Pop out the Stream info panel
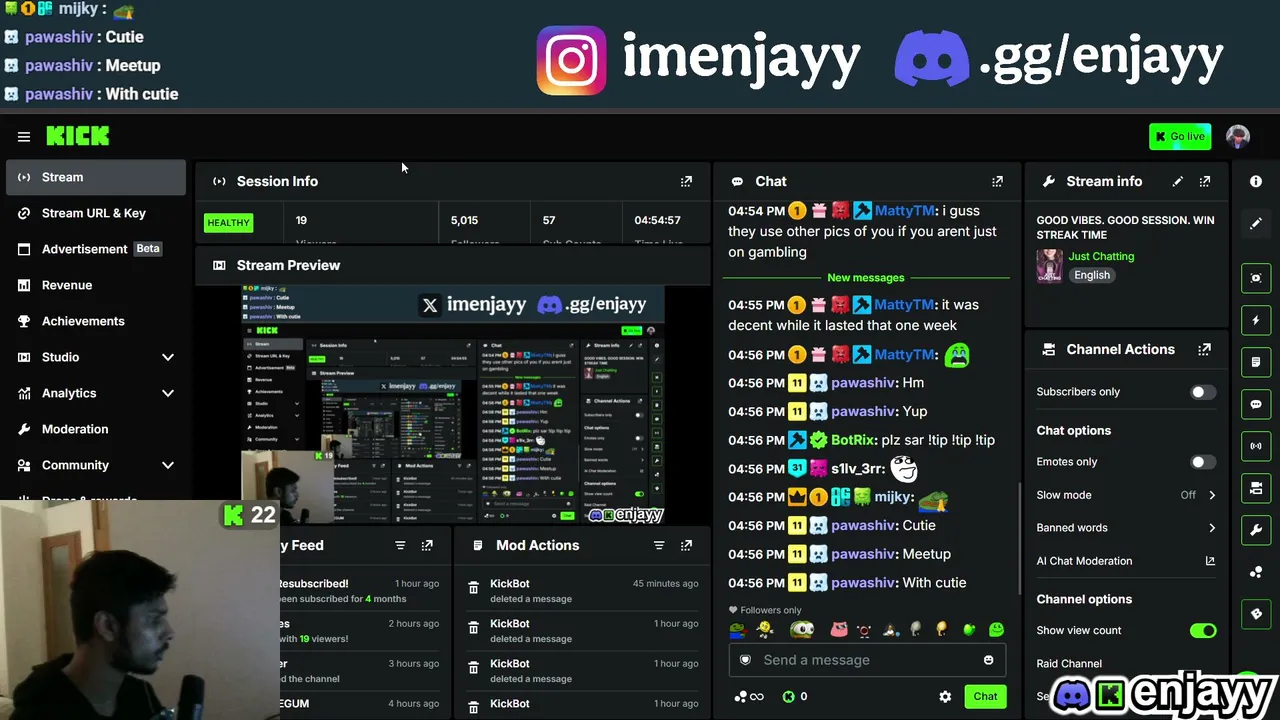The width and height of the screenshot is (1280, 720). 1205,181
